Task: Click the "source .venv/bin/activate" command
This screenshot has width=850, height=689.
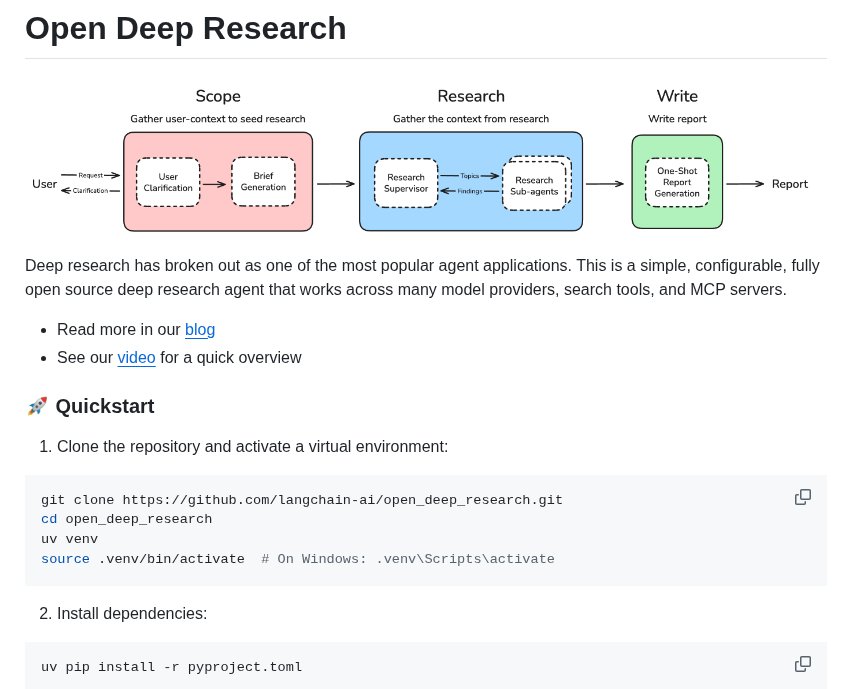Action: (143, 559)
